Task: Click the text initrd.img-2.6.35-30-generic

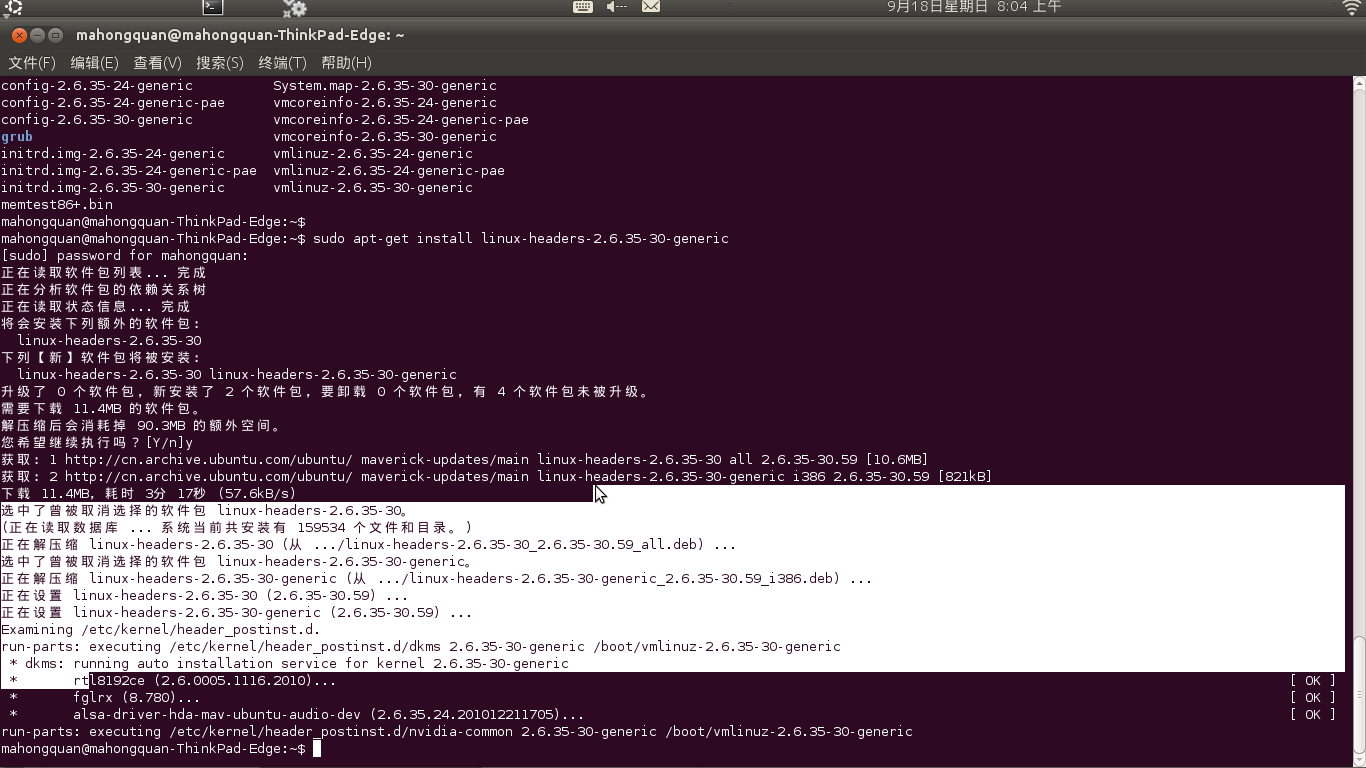Action: click(x=113, y=188)
